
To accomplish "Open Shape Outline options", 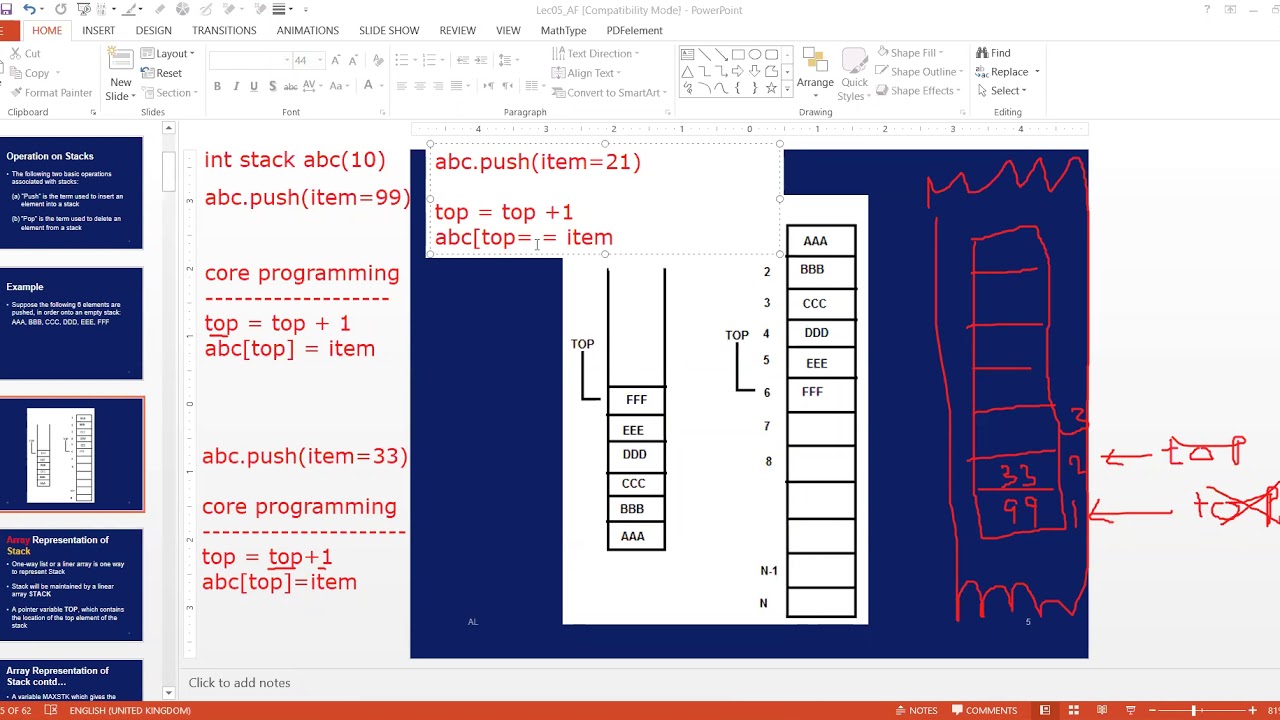I will click(919, 71).
